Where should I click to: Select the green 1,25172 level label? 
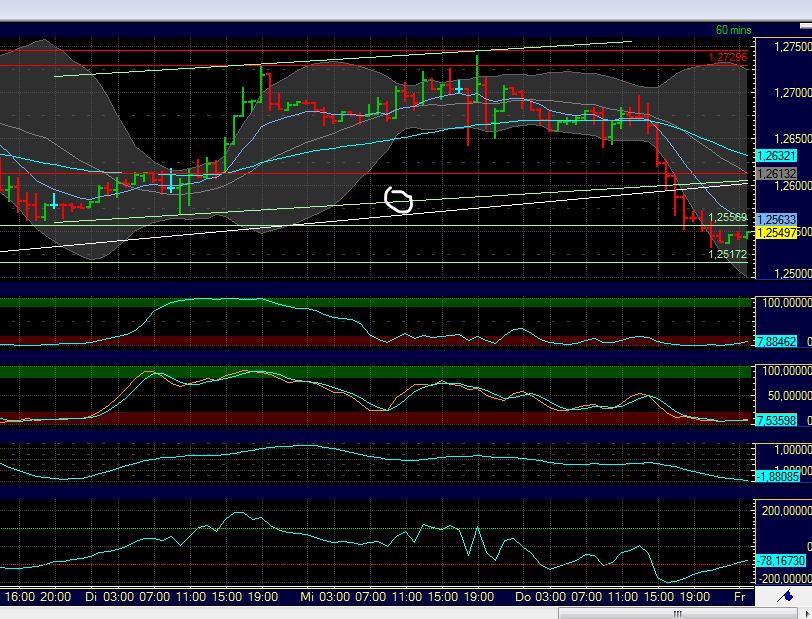[728, 254]
